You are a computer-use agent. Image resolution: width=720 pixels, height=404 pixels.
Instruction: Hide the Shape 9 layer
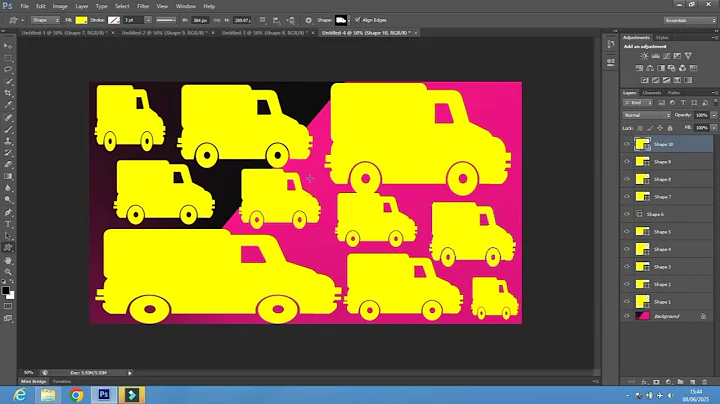coord(627,162)
